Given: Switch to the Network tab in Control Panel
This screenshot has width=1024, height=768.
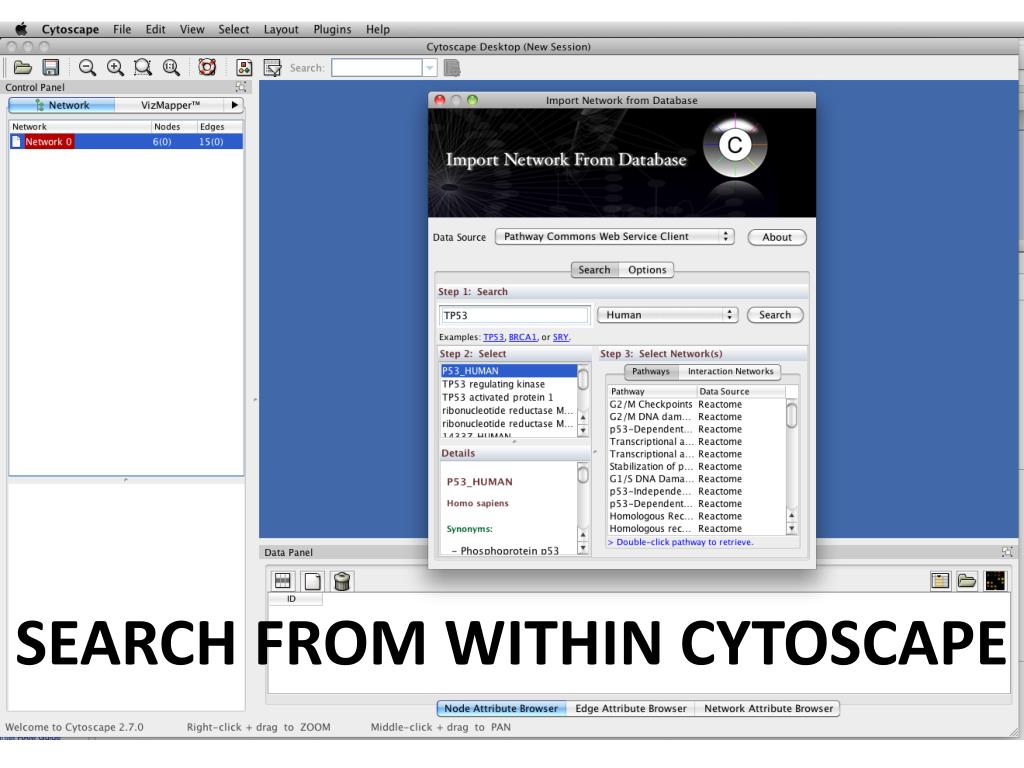Looking at the screenshot, I should coord(61,105).
